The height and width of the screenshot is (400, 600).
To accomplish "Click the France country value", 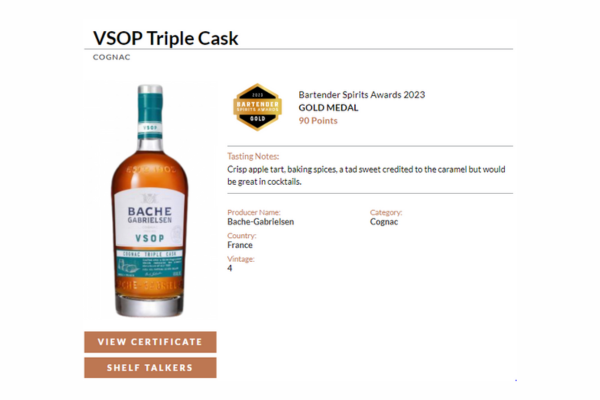I will (x=240, y=245).
